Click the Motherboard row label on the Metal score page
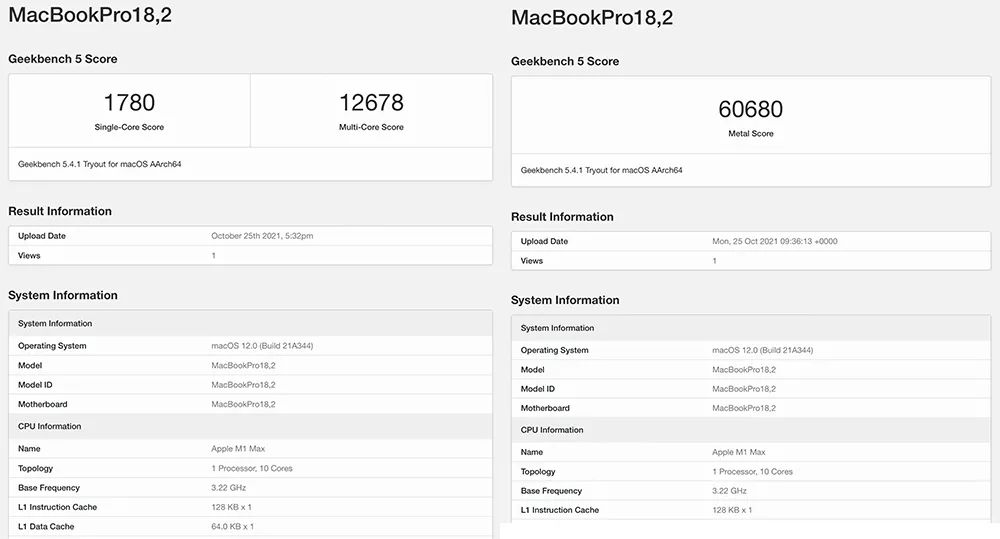This screenshot has width=1000, height=539. (x=545, y=408)
